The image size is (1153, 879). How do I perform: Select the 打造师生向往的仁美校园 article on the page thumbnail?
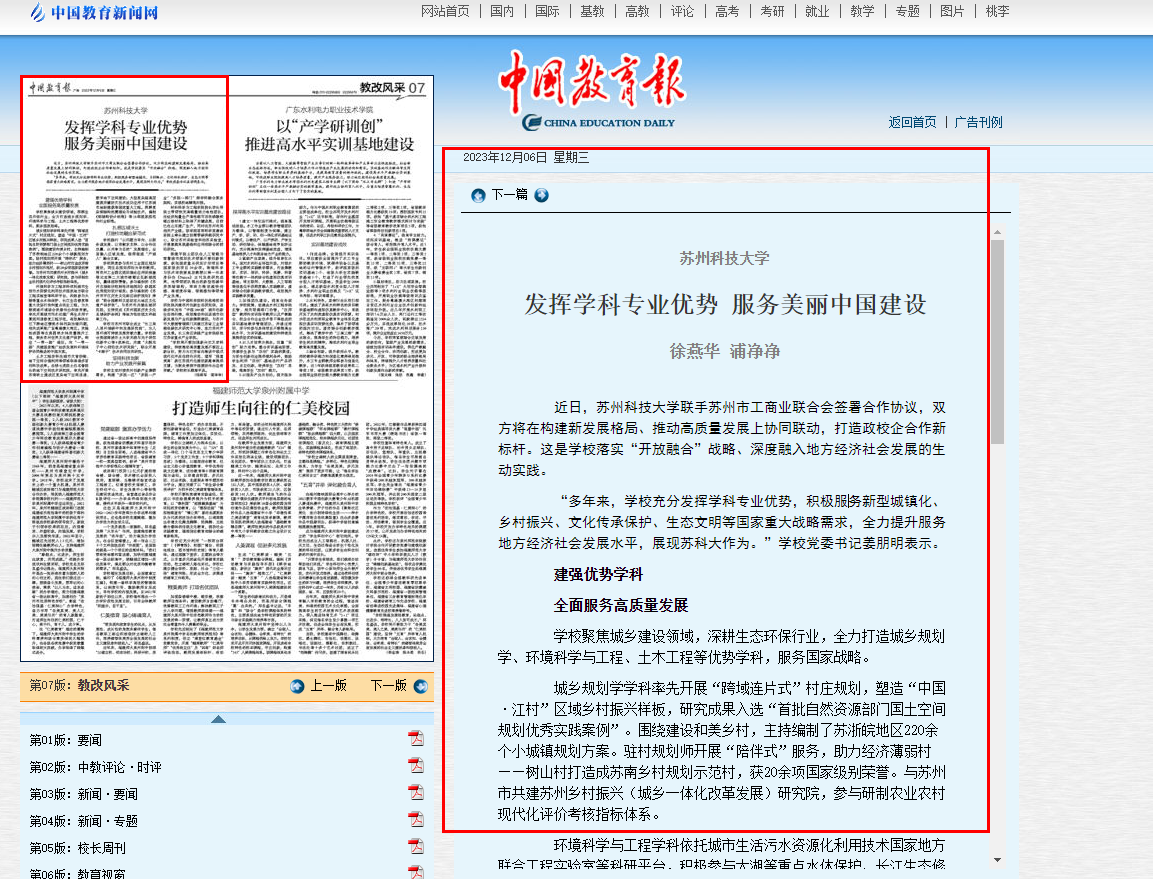[261, 408]
